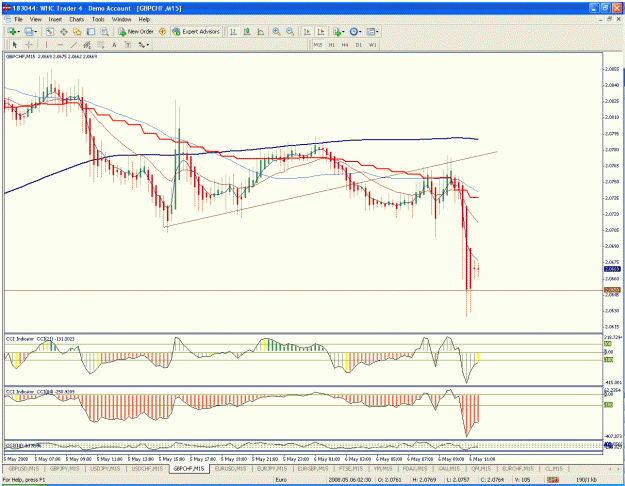
Task: Toggle Chart Shift from right border
Action: [320, 31]
